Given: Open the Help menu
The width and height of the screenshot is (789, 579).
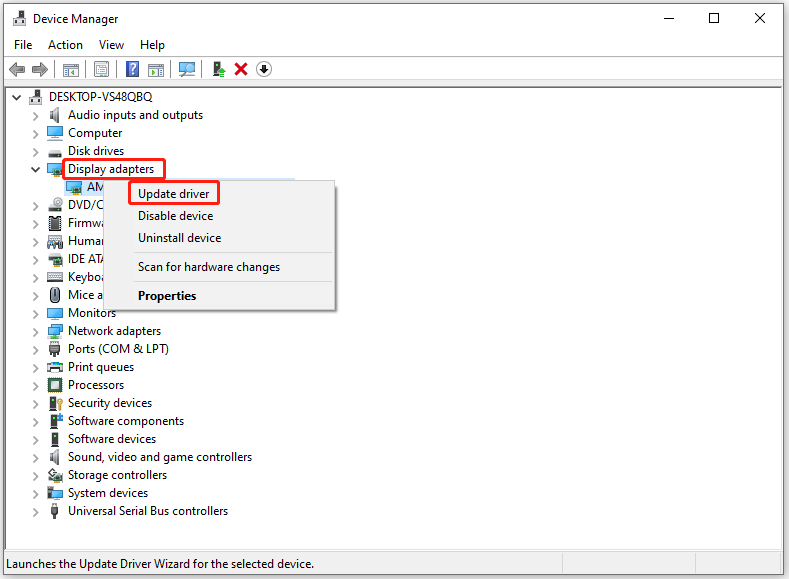Looking at the screenshot, I should (152, 45).
